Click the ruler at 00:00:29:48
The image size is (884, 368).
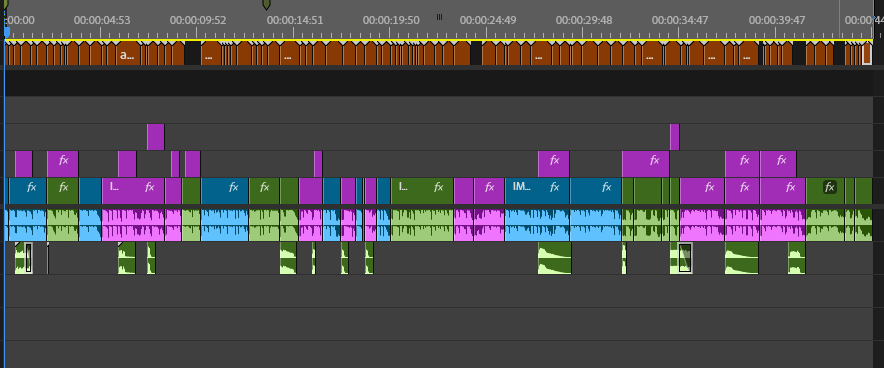point(584,20)
